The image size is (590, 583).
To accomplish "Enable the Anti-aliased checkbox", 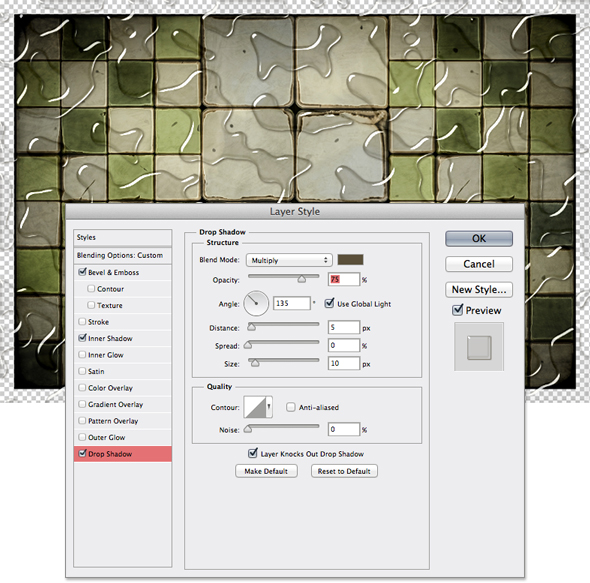I will (x=290, y=407).
